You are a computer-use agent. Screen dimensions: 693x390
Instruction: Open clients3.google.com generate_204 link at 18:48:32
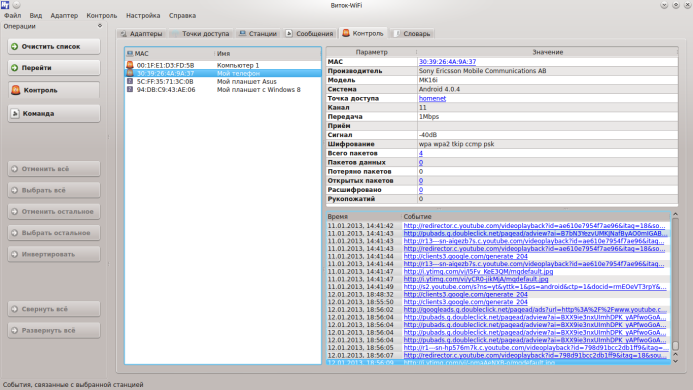point(465,294)
